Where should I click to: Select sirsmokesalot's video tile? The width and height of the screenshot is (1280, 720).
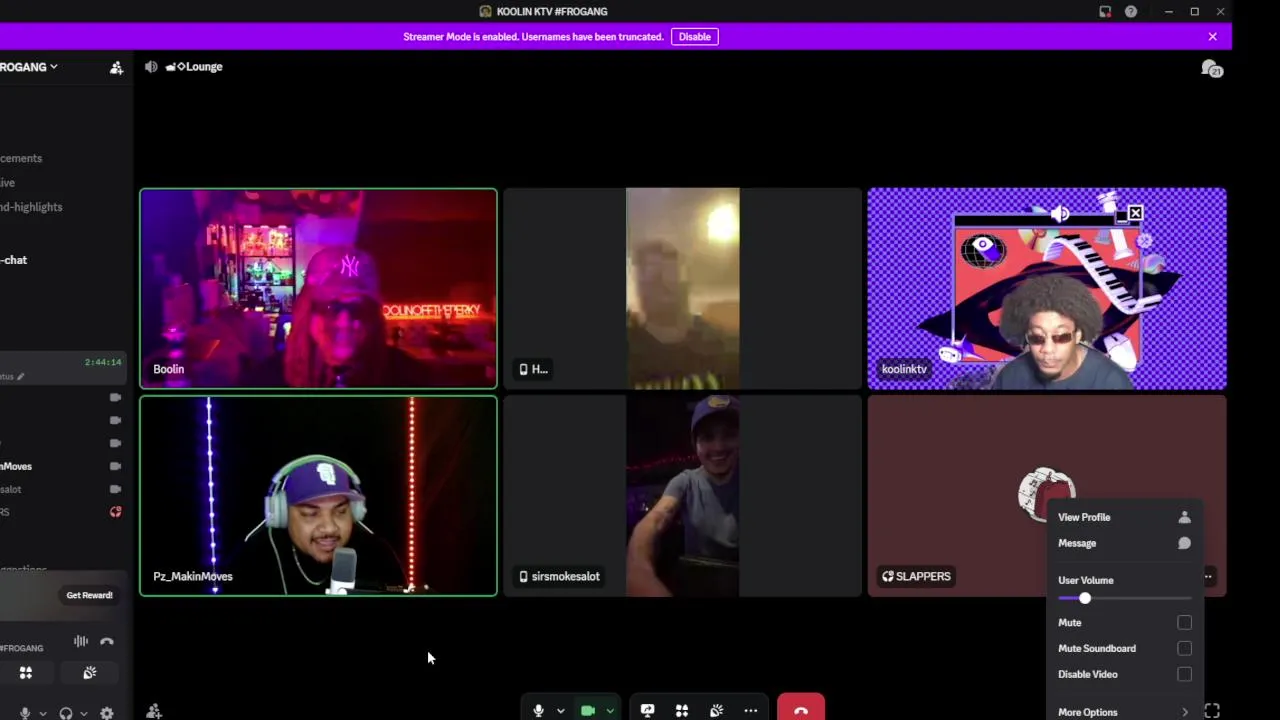[x=682, y=496]
